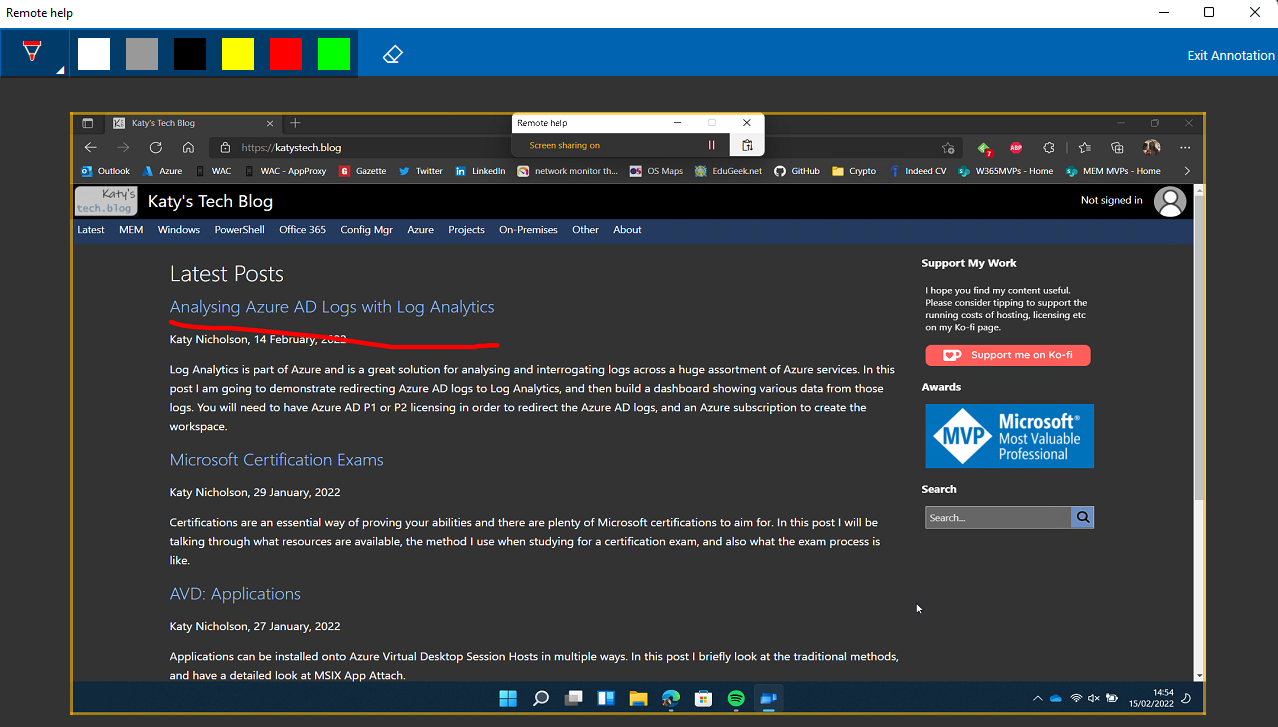This screenshot has height=727, width=1278.
Task: Select the eraser annotation tool
Action: tap(393, 54)
